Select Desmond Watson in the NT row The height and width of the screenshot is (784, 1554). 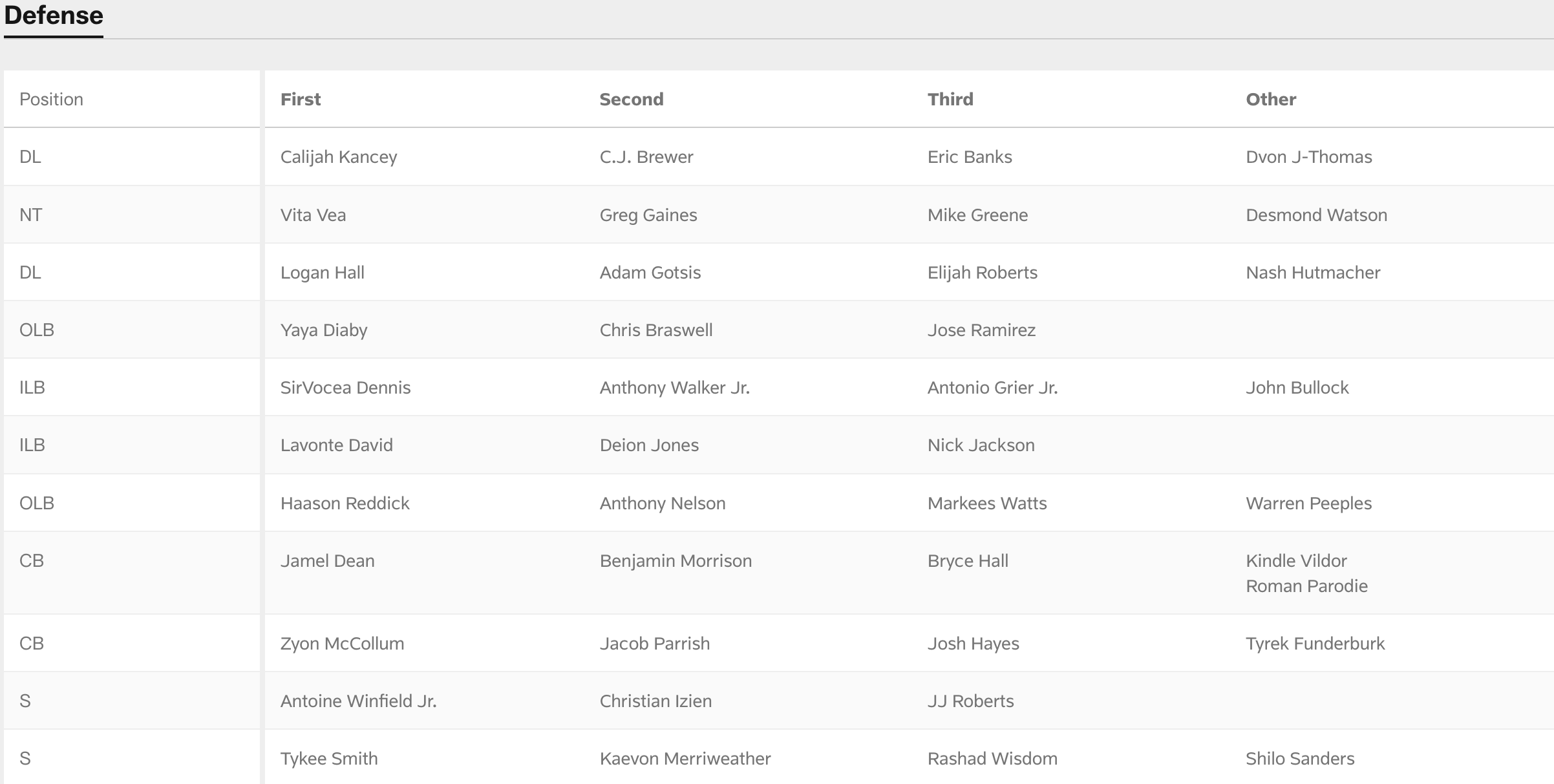coord(1315,215)
